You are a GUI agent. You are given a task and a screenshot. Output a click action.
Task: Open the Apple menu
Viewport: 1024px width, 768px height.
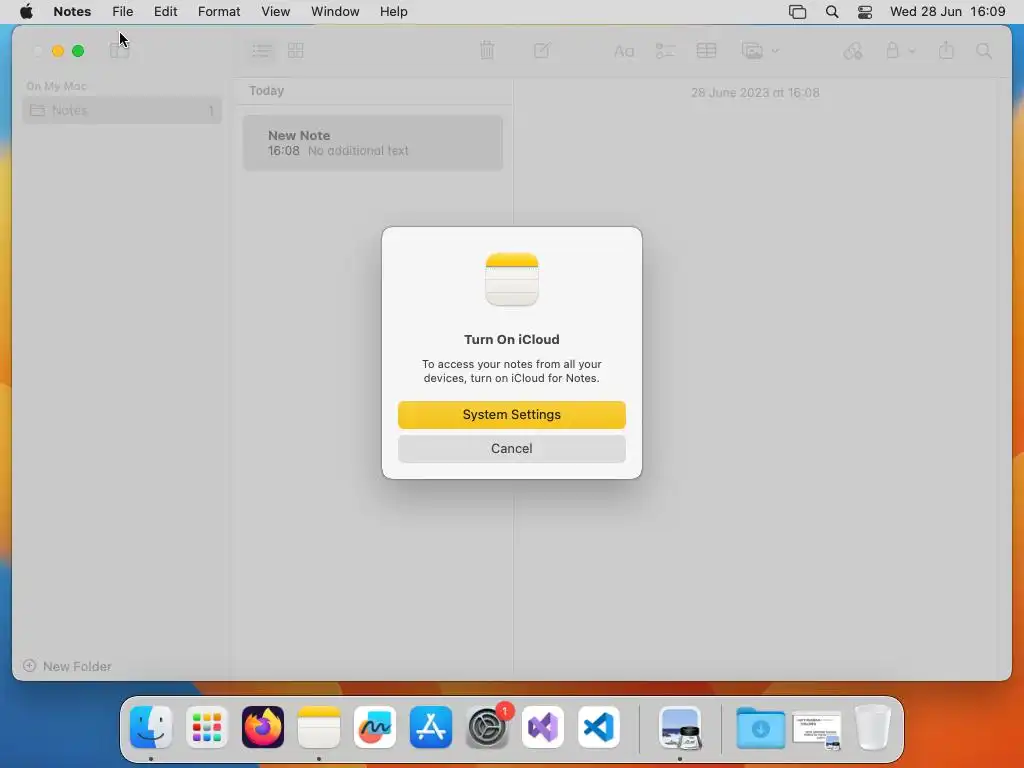pyautogui.click(x=26, y=12)
